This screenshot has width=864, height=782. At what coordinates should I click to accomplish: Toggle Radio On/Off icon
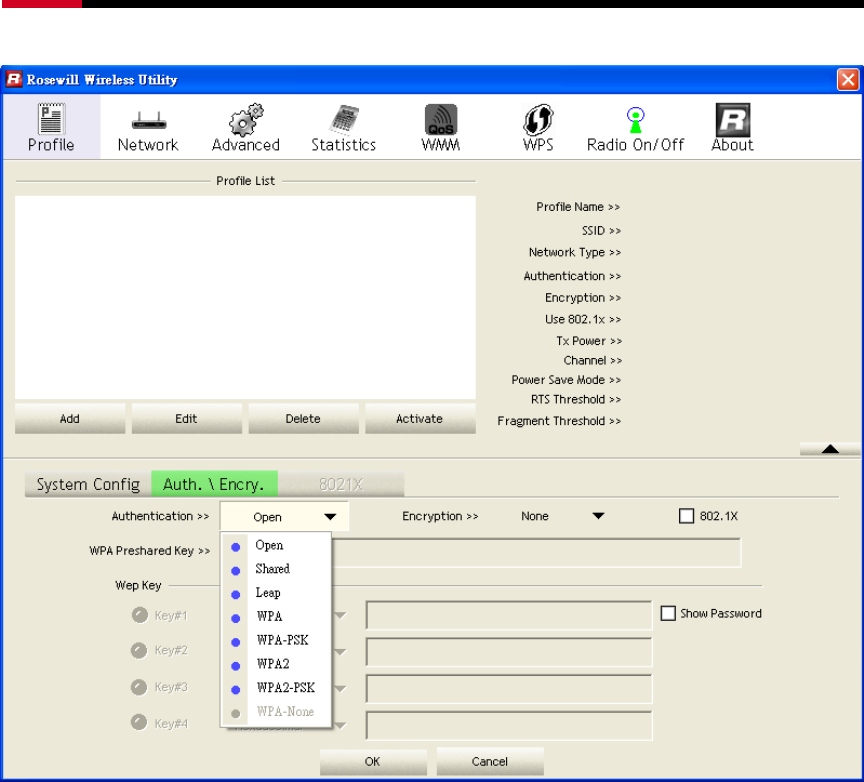(x=635, y=120)
